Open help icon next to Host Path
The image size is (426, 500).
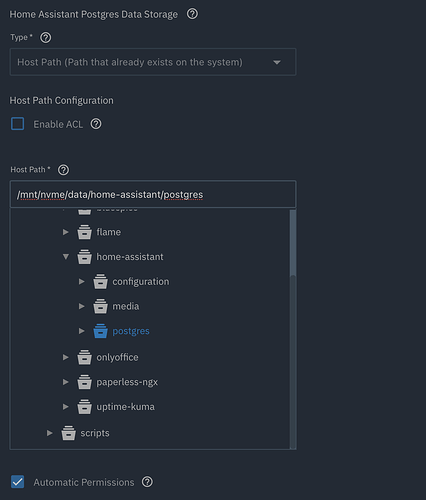(x=63, y=170)
